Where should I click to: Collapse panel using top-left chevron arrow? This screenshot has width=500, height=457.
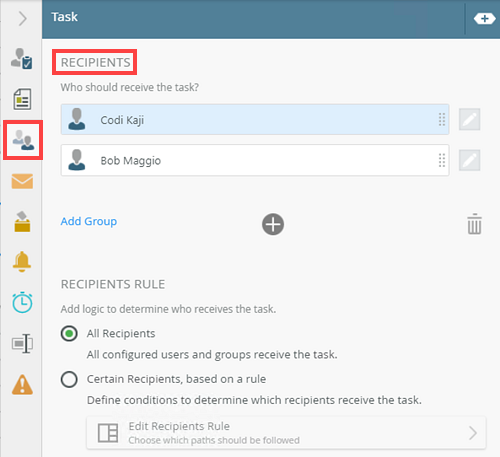[x=22, y=18]
